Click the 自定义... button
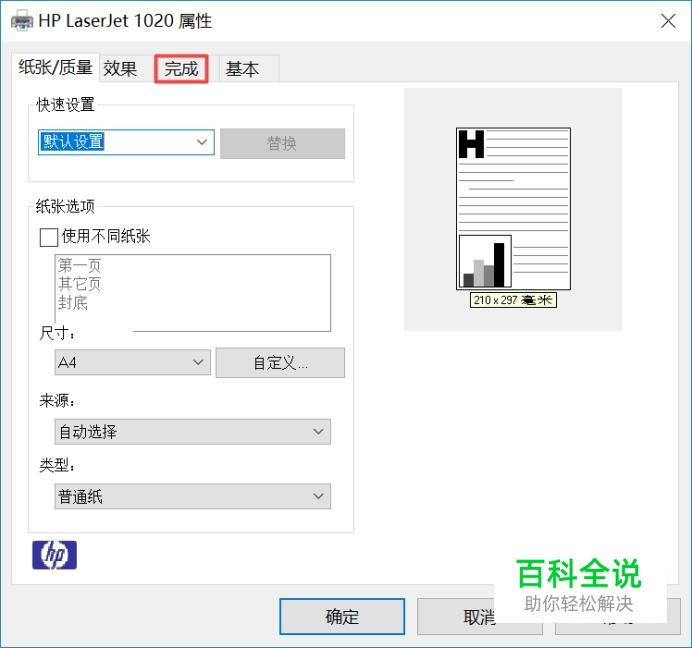The height and width of the screenshot is (648, 692). click(x=280, y=363)
